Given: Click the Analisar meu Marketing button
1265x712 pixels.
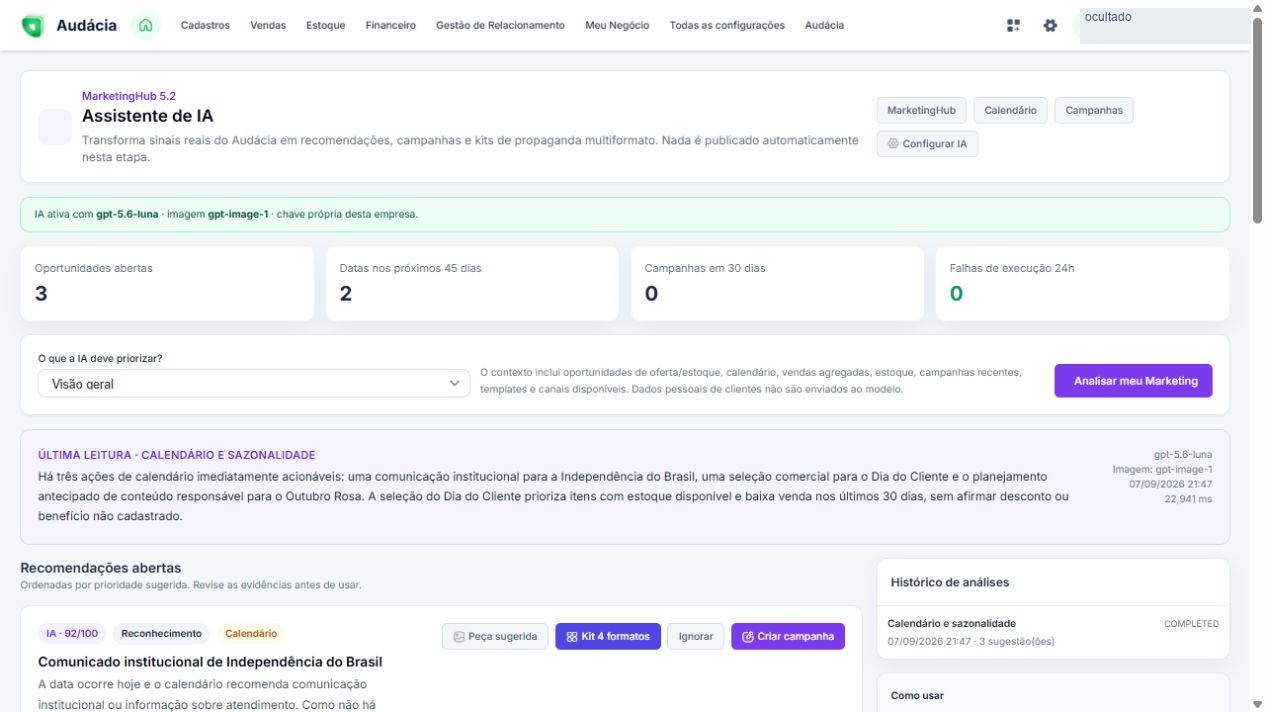Looking at the screenshot, I should [x=1133, y=381].
